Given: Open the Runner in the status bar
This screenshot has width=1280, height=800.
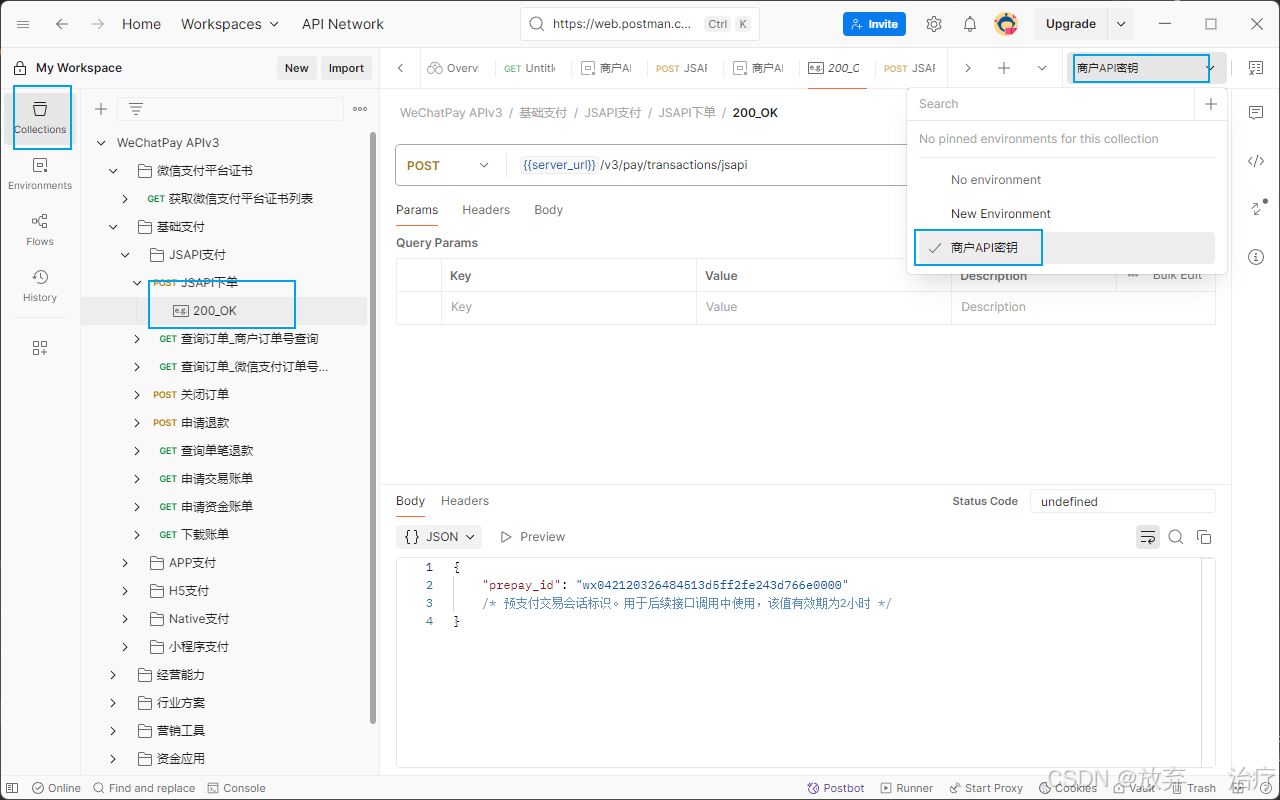Looking at the screenshot, I should pyautogui.click(x=906, y=788).
